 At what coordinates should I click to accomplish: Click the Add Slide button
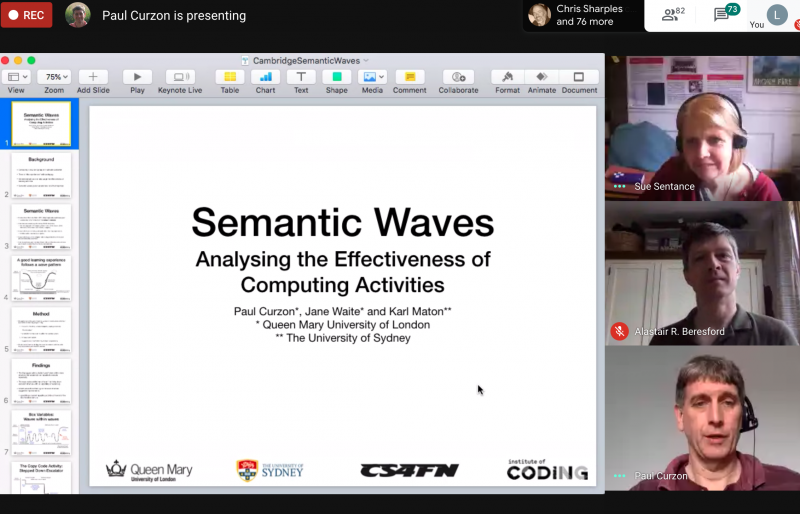coord(93,77)
